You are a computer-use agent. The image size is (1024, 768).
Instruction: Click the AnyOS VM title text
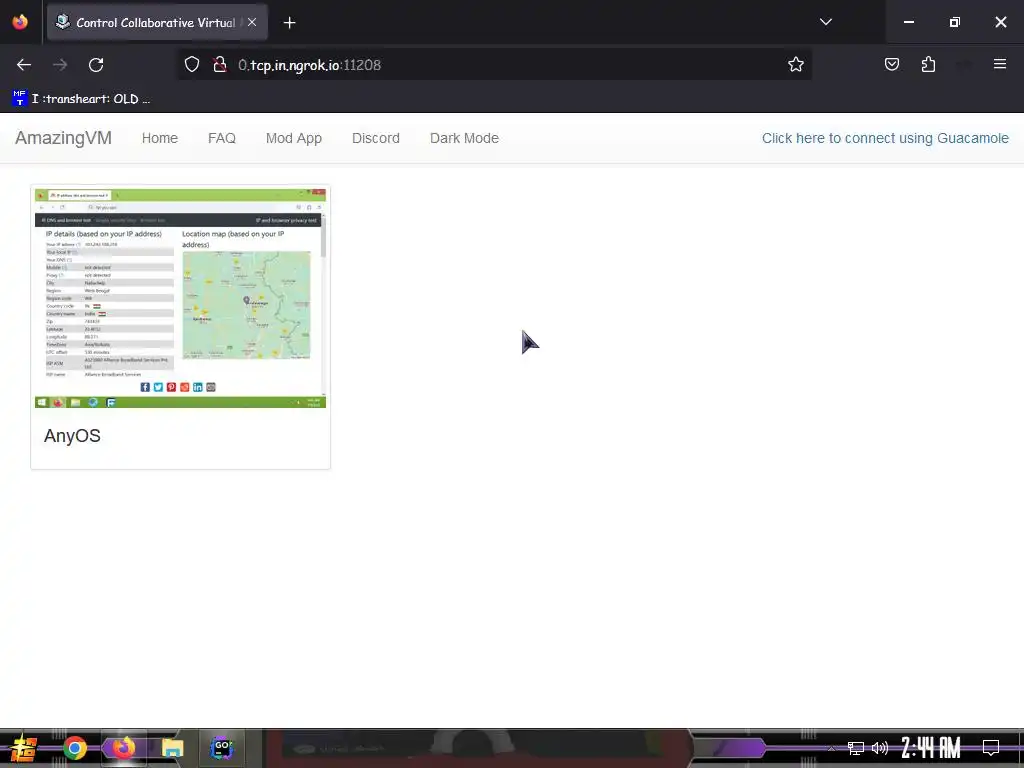point(72,436)
